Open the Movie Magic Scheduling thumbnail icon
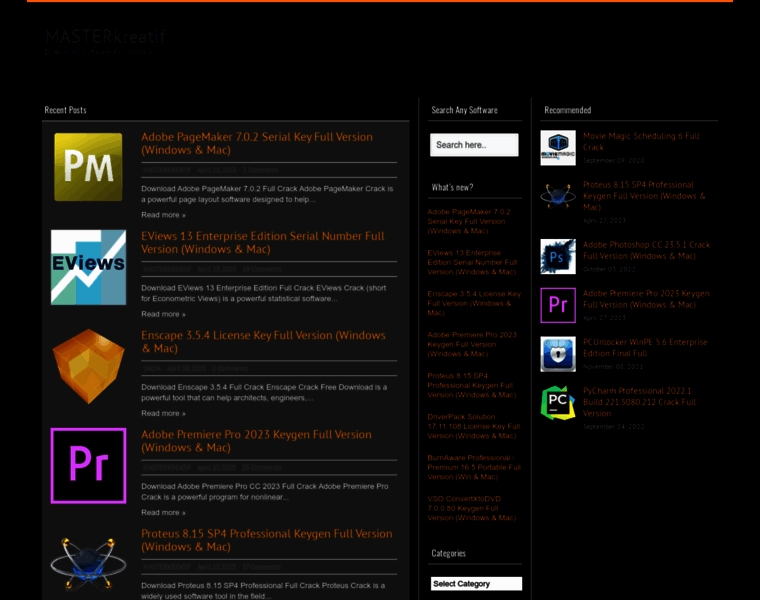 (x=558, y=148)
